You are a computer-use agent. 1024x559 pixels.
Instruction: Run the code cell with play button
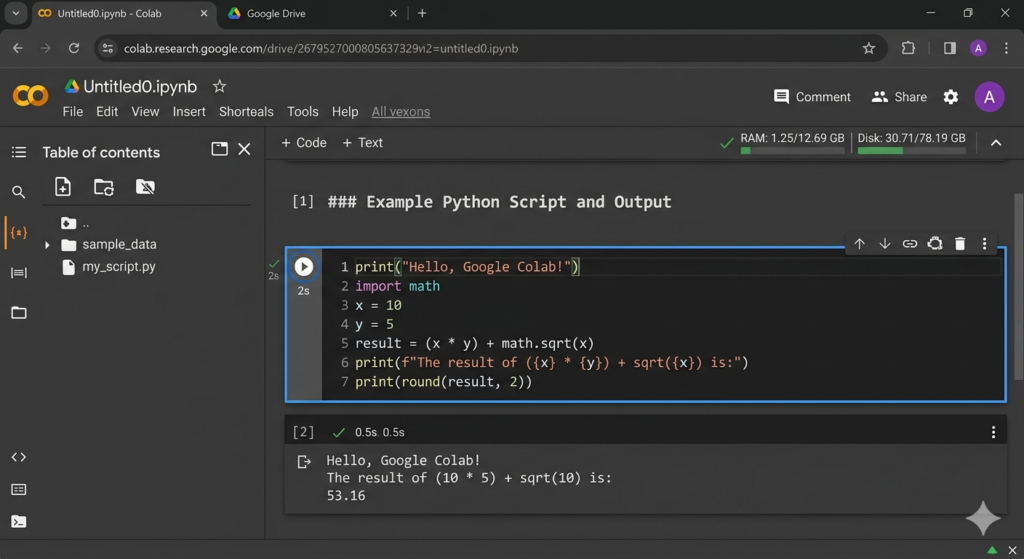[304, 267]
